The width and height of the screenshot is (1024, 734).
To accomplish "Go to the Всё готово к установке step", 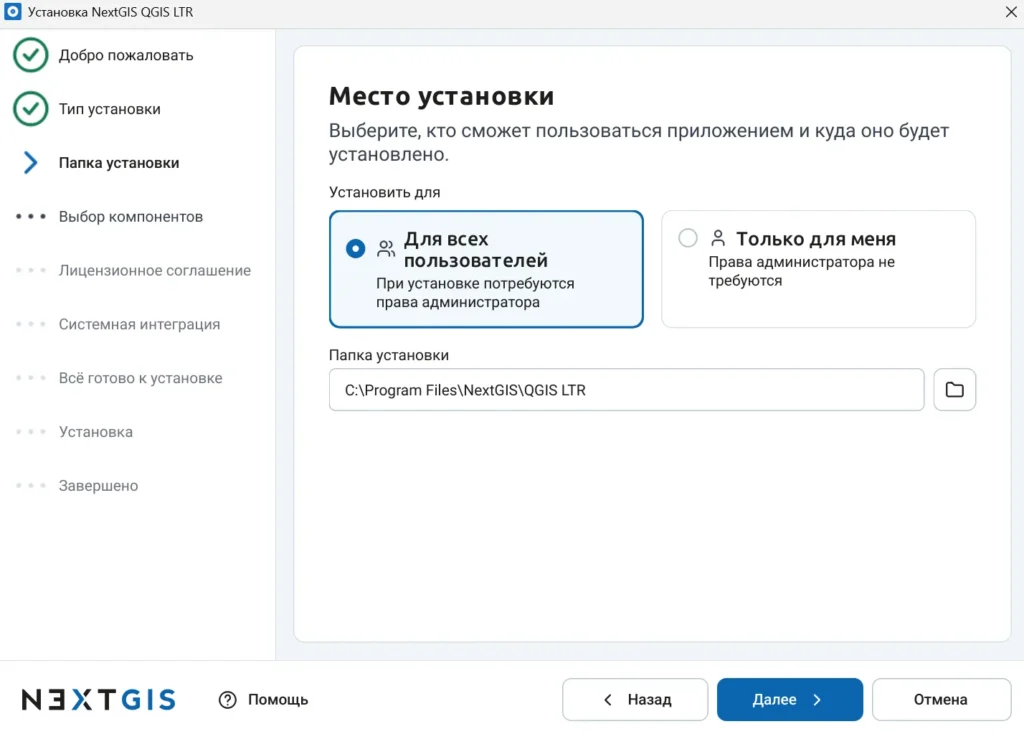I will pos(140,377).
